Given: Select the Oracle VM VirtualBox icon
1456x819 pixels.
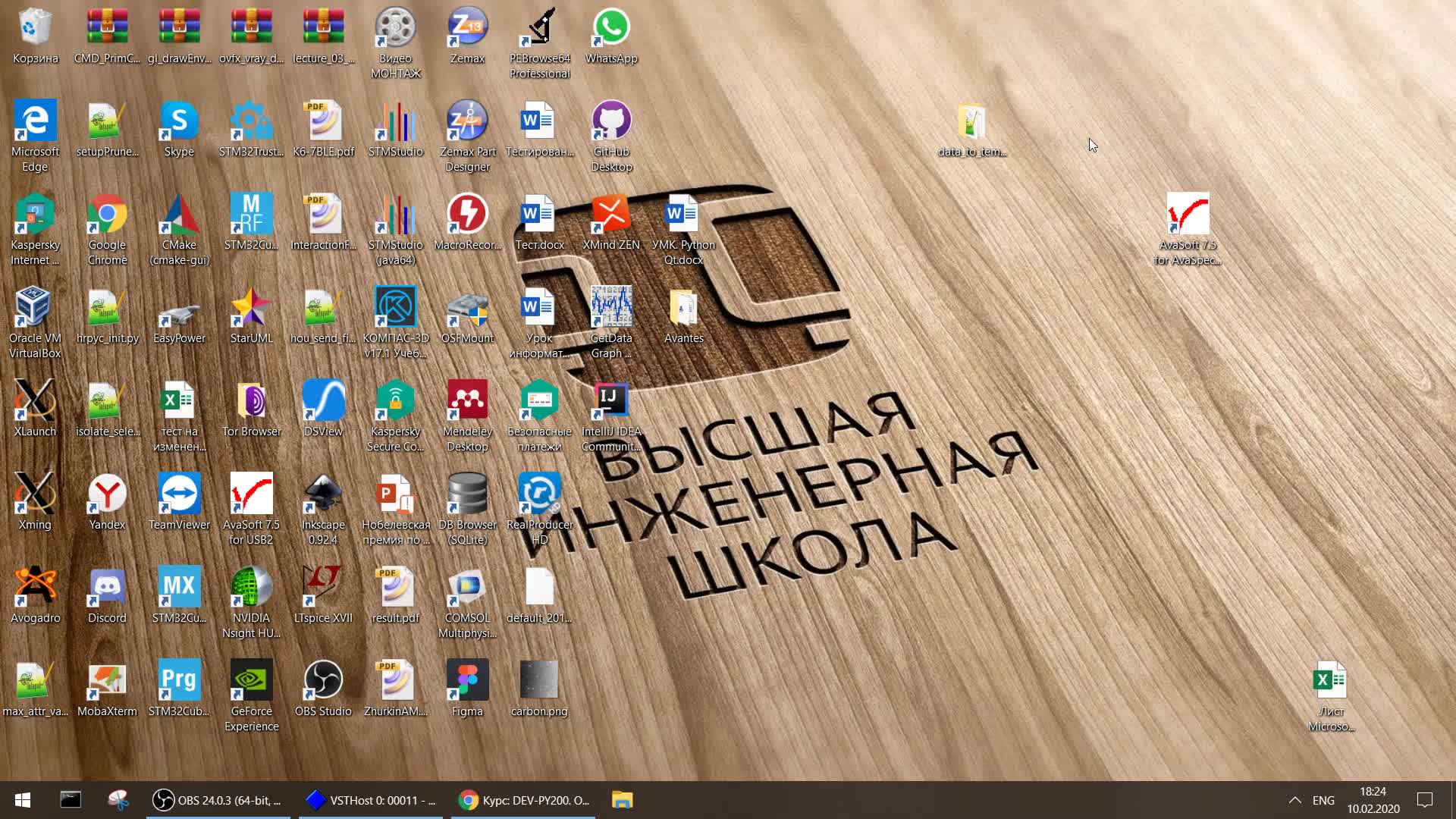Looking at the screenshot, I should (35, 323).
